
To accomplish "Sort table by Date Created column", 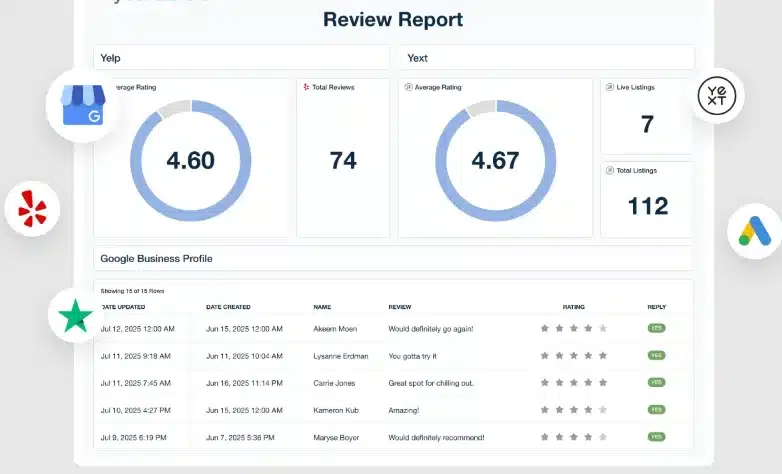I will (228, 307).
